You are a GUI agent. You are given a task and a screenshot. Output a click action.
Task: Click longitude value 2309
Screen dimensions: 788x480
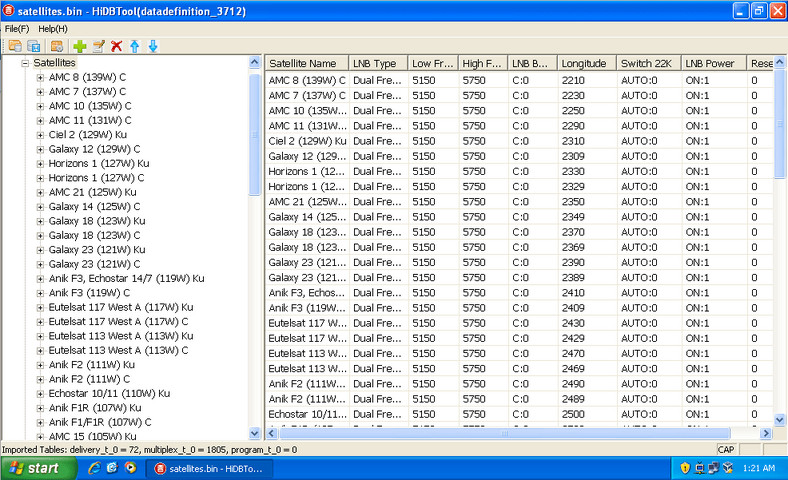click(x=573, y=156)
